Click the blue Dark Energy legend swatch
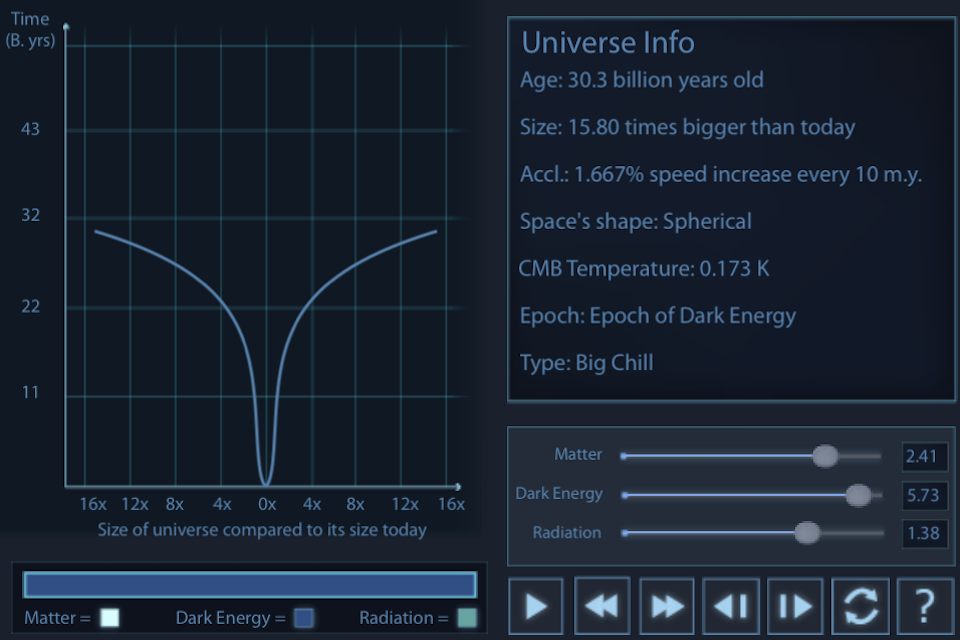 pyautogui.click(x=304, y=617)
